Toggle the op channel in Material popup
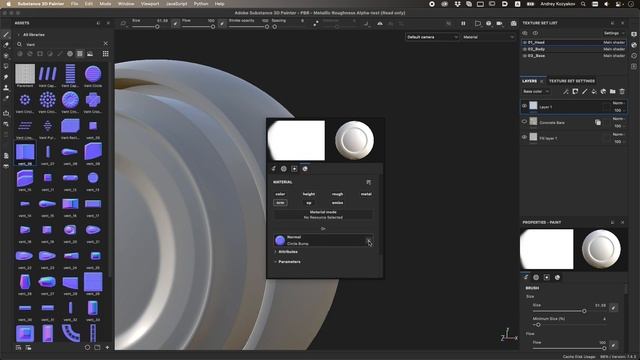 (309, 202)
